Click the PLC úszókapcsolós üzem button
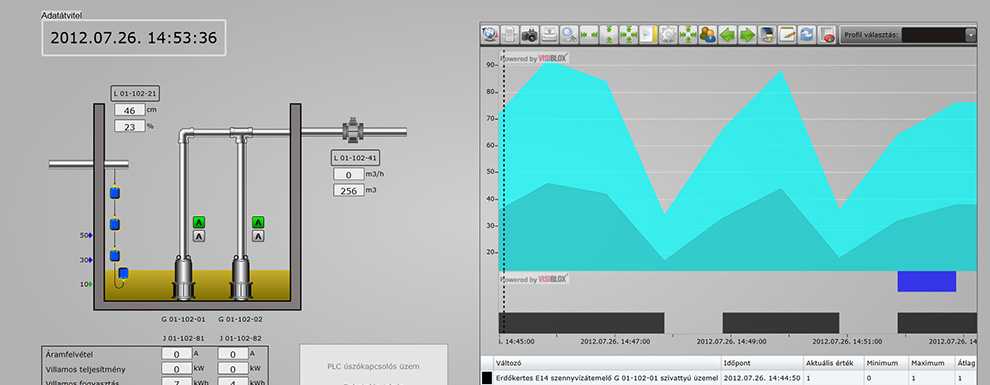The height and width of the screenshot is (385, 990). (373, 366)
